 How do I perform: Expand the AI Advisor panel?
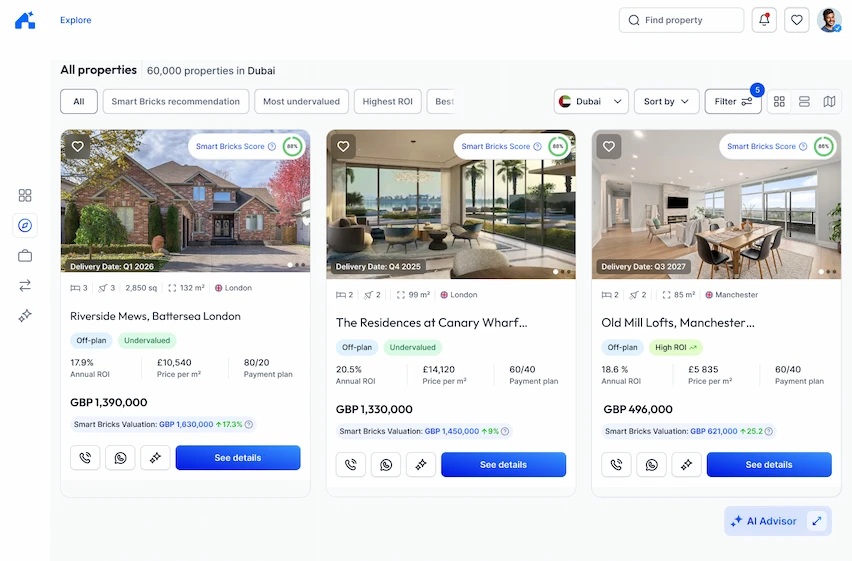click(x=817, y=521)
